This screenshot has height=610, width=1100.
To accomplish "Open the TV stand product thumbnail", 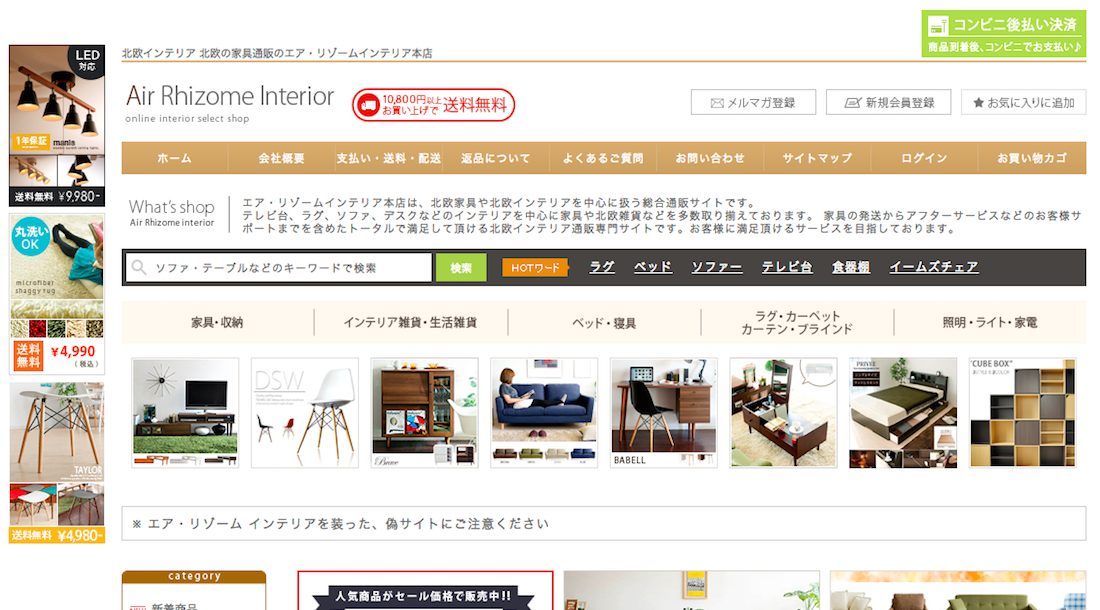I will 185,413.
